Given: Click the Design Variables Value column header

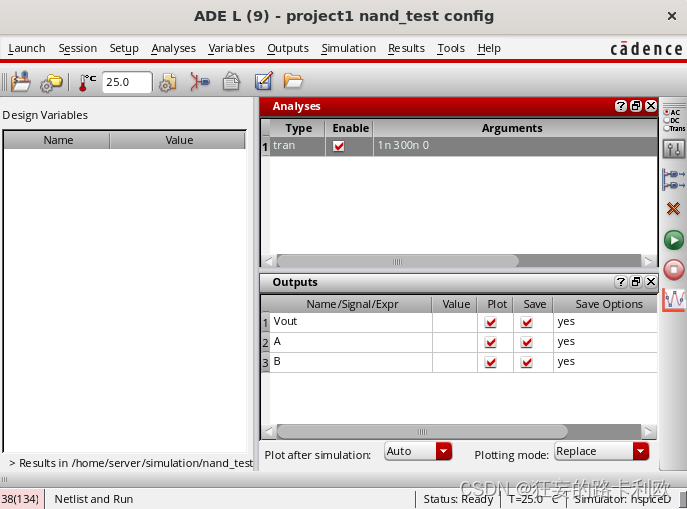Looking at the screenshot, I should 178,140.
